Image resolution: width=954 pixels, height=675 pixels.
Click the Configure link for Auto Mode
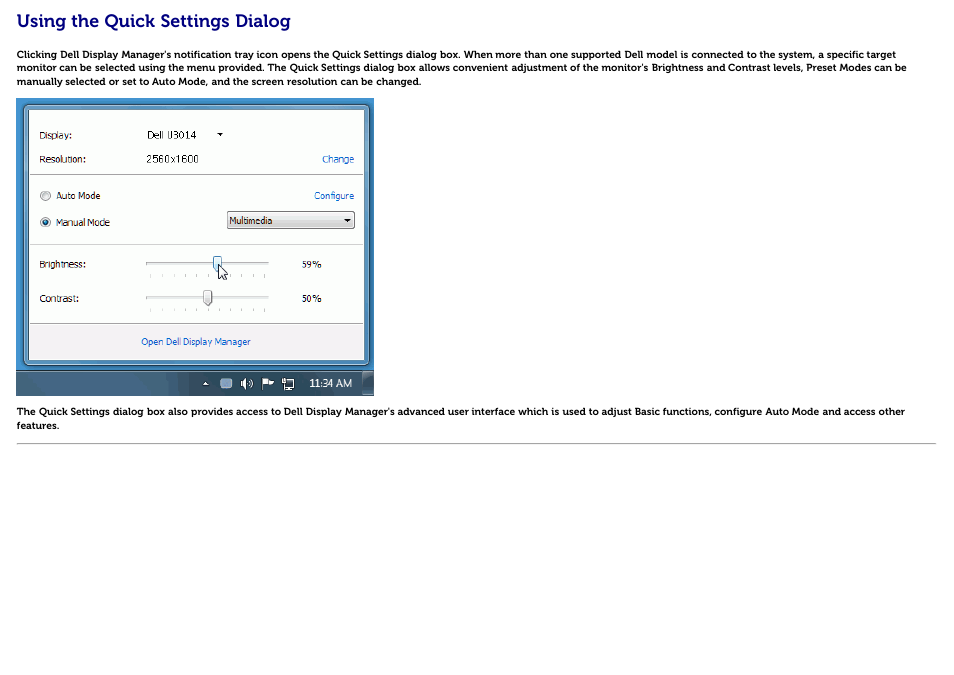pos(334,196)
